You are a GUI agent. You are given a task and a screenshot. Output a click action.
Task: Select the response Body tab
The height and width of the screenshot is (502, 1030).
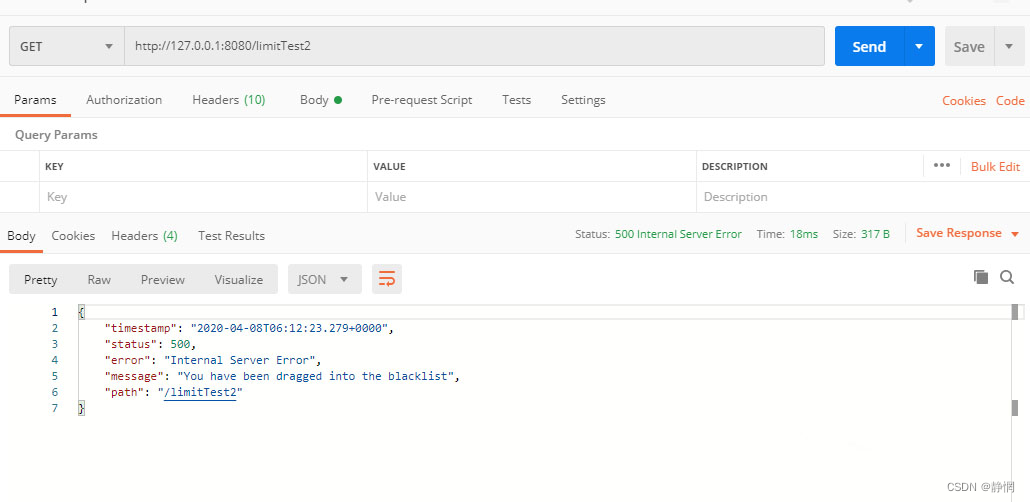(x=21, y=235)
